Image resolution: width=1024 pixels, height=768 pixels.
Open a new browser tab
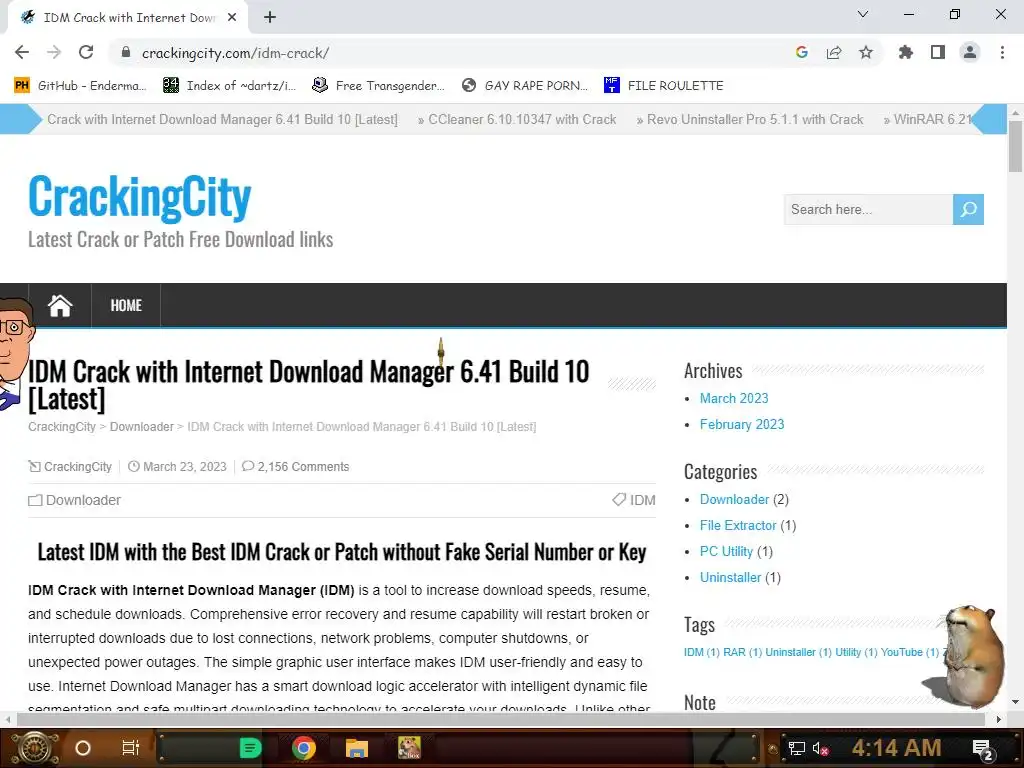pos(270,18)
